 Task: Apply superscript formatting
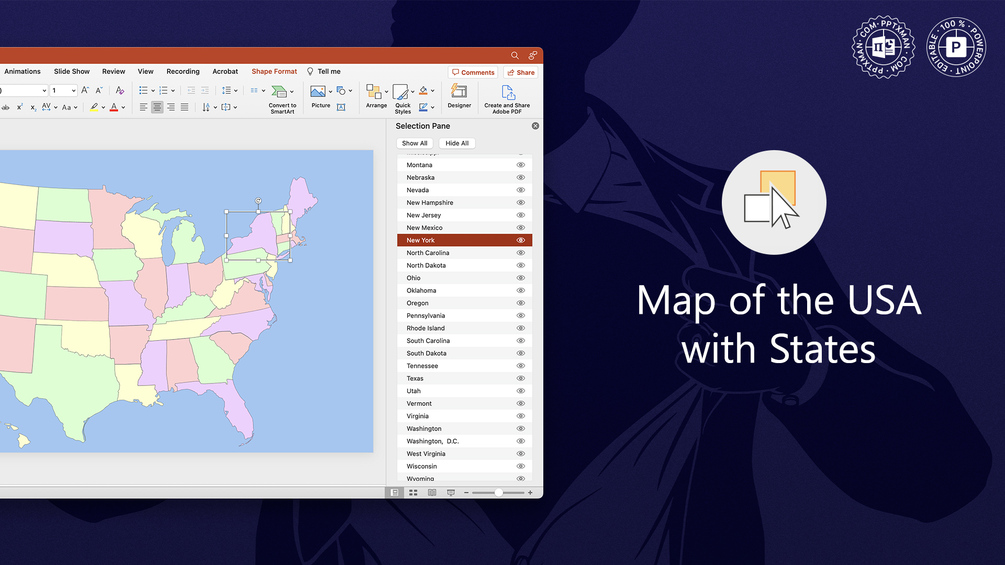coord(20,107)
